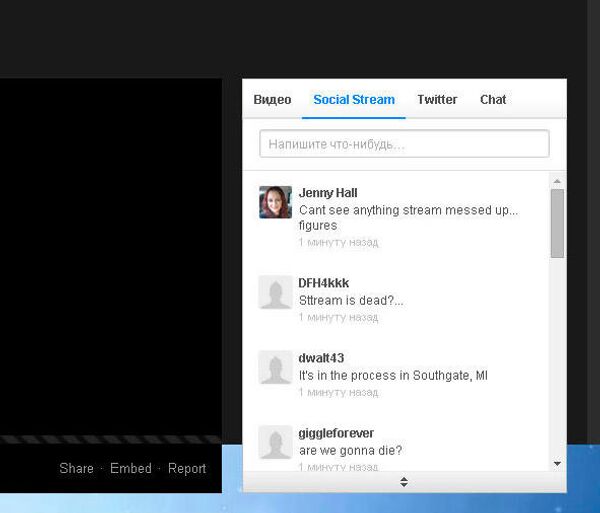Click the Embed link under the video
Image resolution: width=600 pixels, height=513 pixels.
coord(131,468)
